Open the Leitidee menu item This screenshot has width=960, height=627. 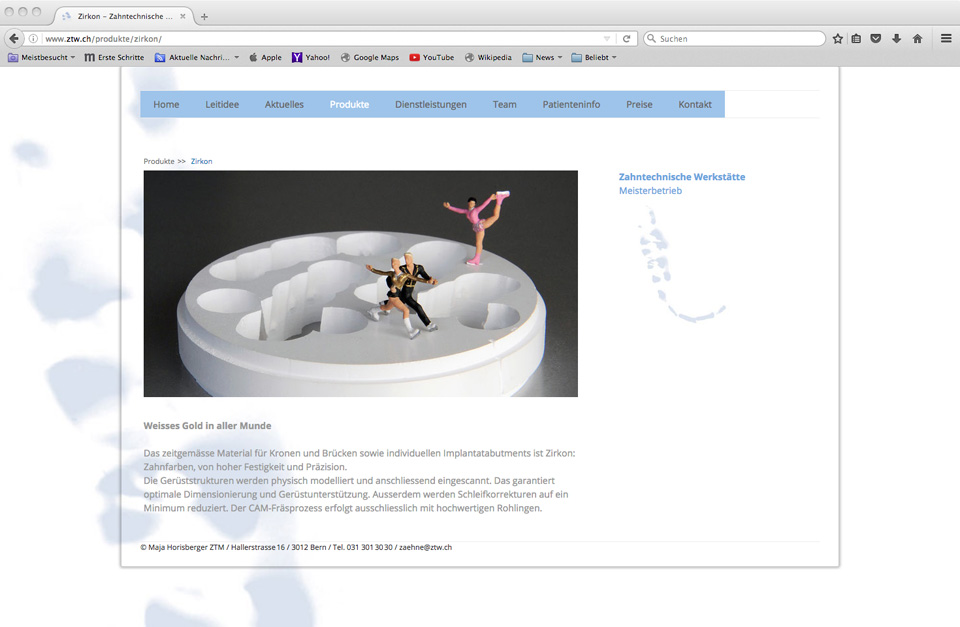(222, 104)
